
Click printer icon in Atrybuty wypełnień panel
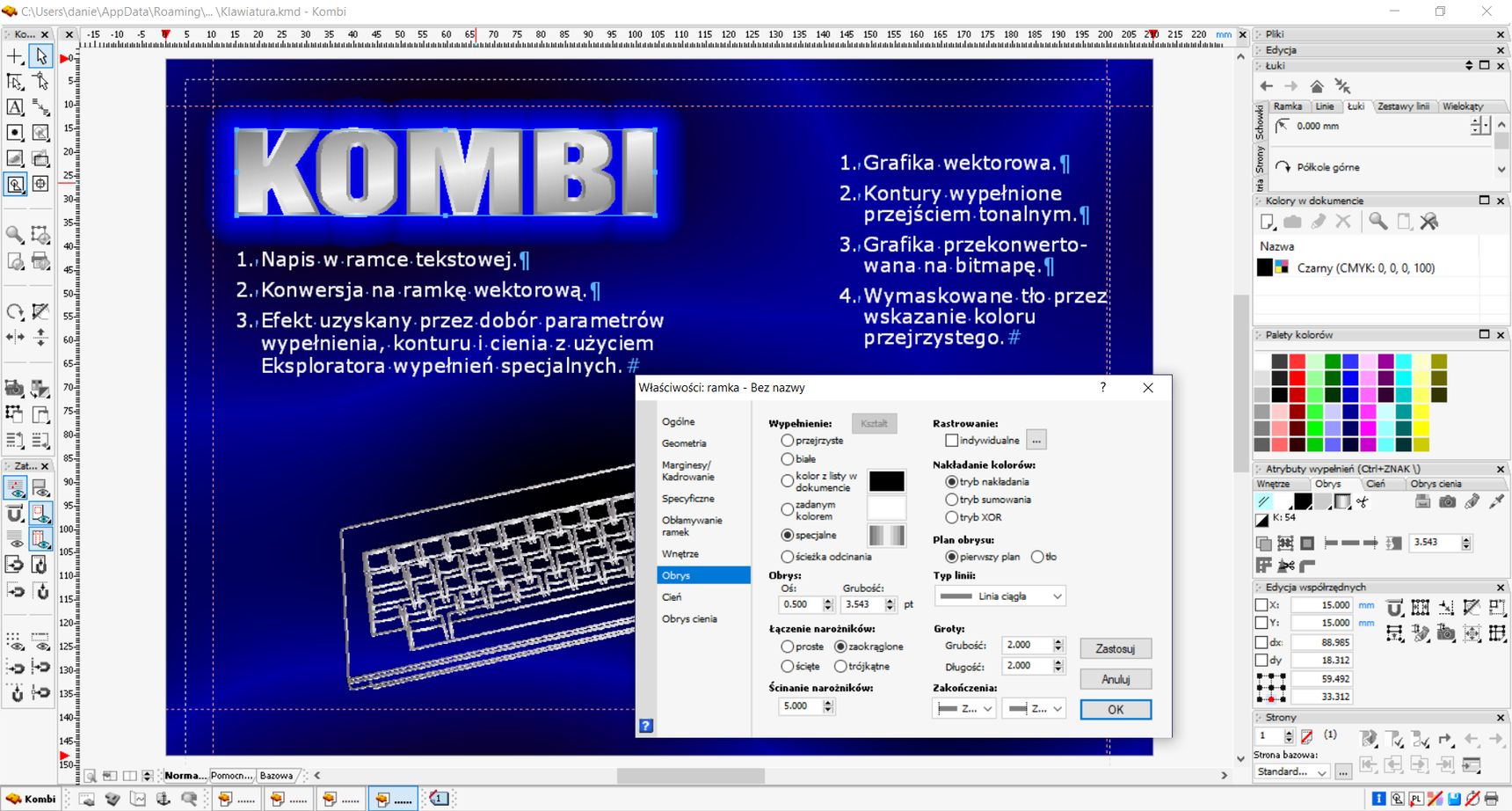coord(1422,501)
